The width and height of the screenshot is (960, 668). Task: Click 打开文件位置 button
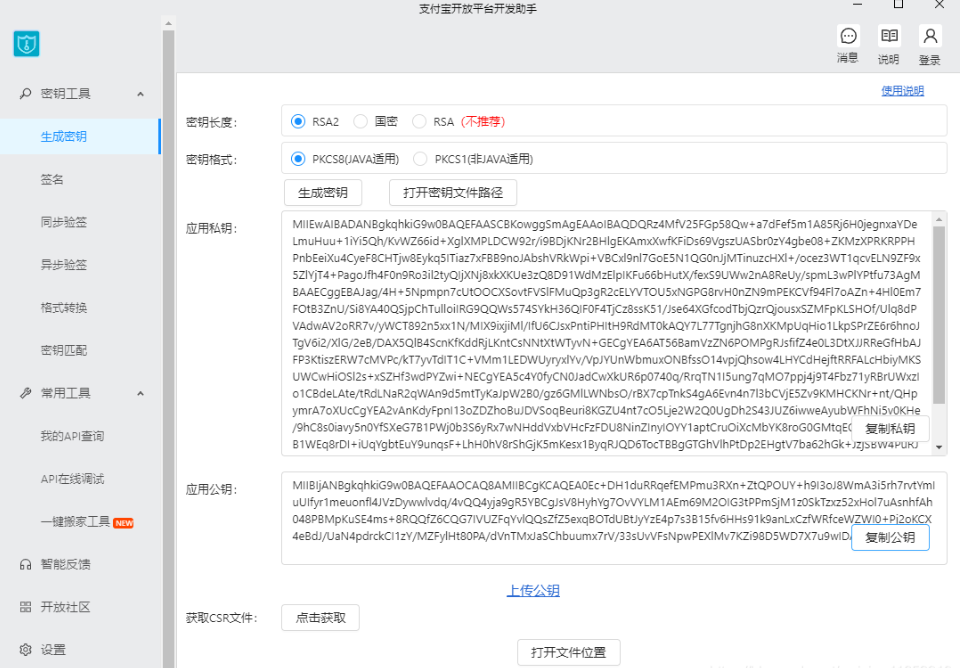tap(569, 653)
